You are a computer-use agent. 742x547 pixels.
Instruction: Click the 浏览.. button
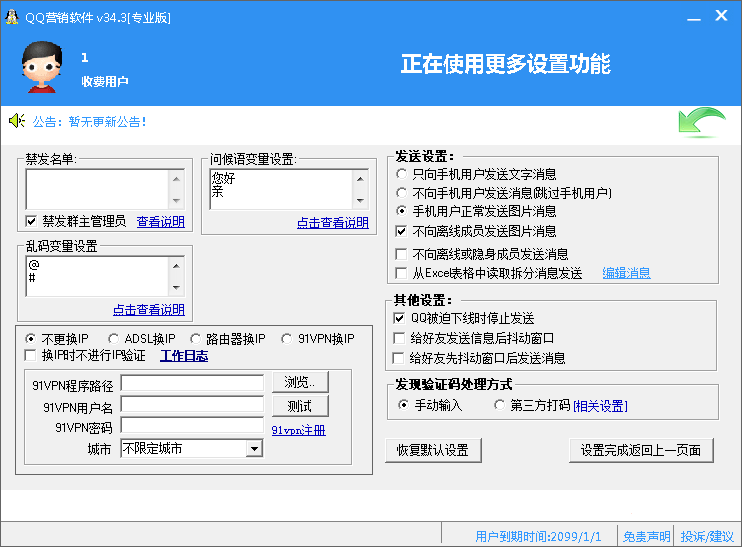pyautogui.click(x=300, y=382)
